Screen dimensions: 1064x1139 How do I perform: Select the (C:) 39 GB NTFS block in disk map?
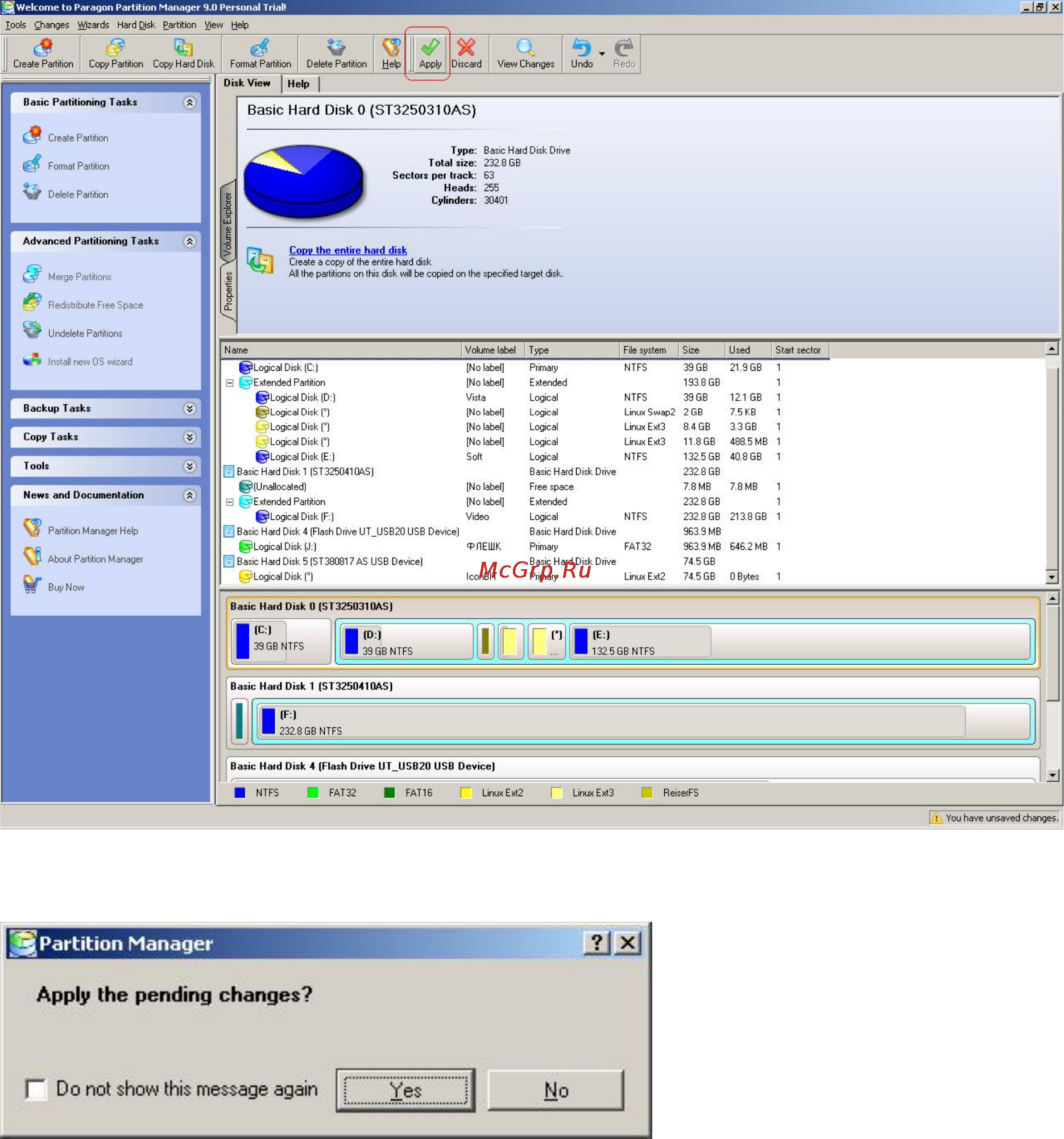[281, 640]
